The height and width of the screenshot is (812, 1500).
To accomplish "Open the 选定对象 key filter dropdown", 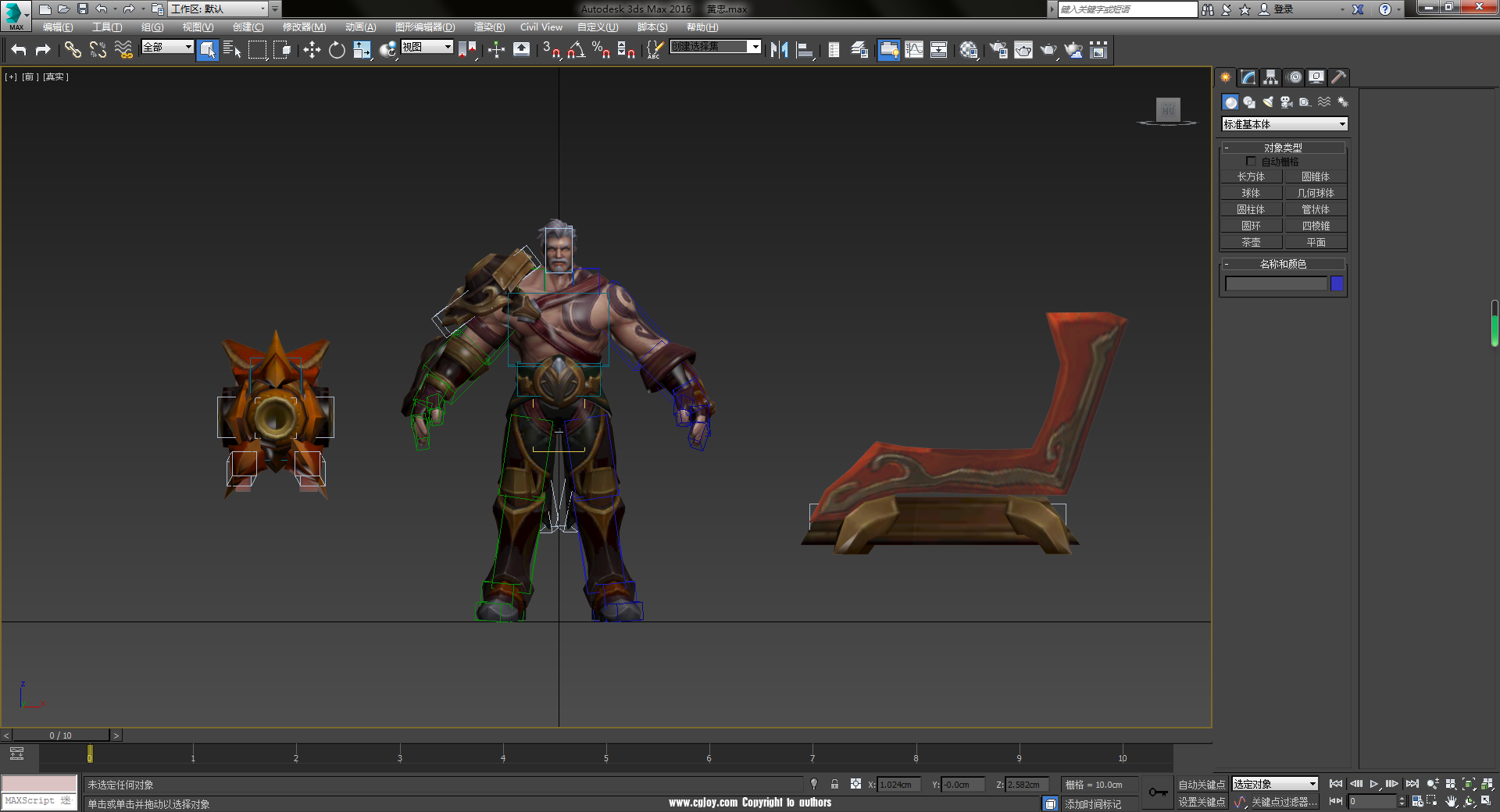I will point(1275,784).
